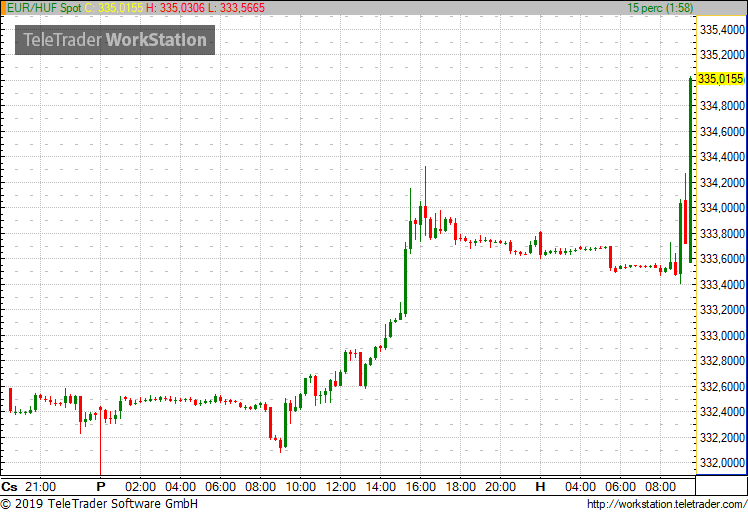
Task: Click the 333,6000 price axis label
Action: [722, 259]
